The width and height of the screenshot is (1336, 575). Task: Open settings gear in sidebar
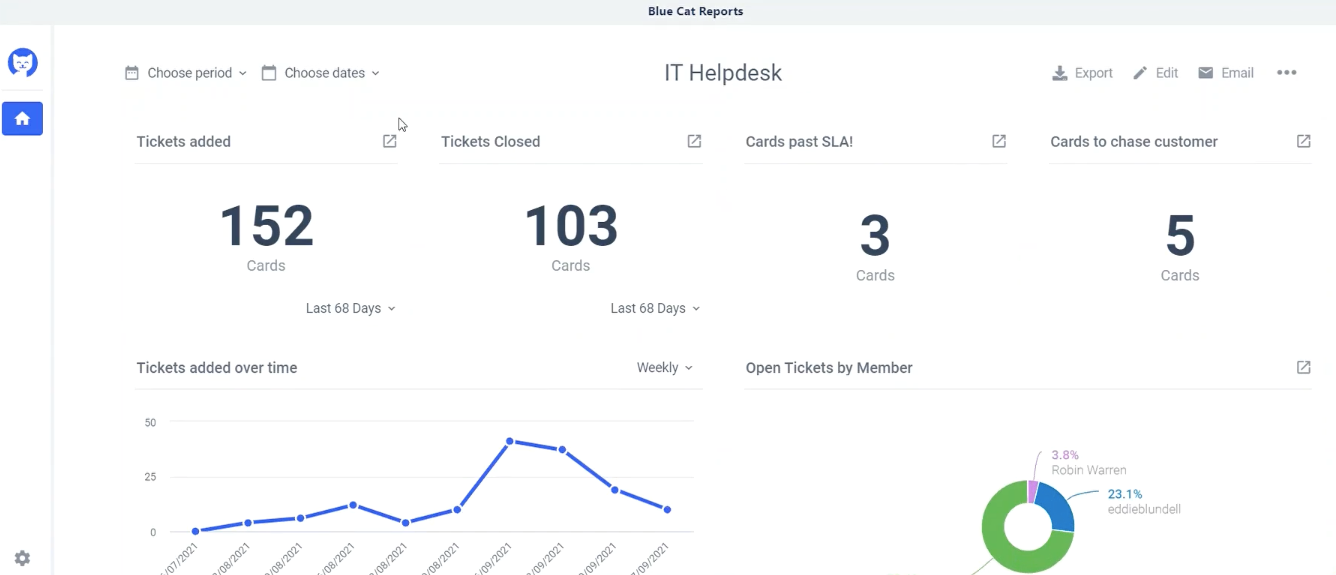[22, 558]
